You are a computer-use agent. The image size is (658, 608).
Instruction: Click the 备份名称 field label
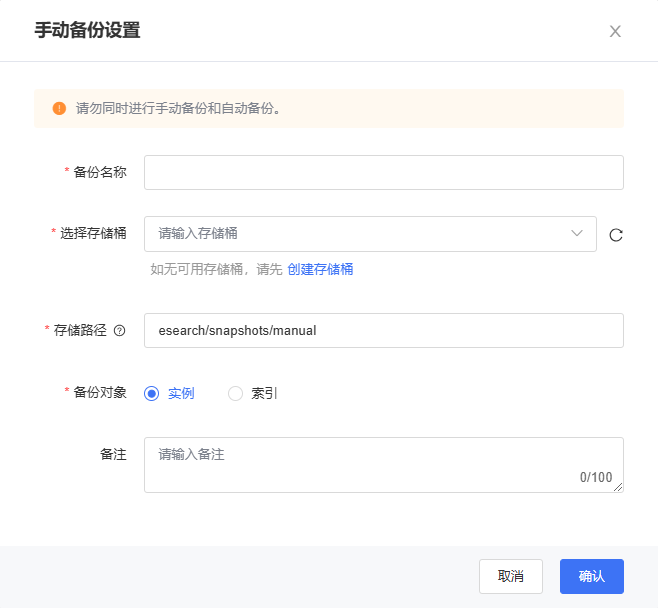pos(100,172)
